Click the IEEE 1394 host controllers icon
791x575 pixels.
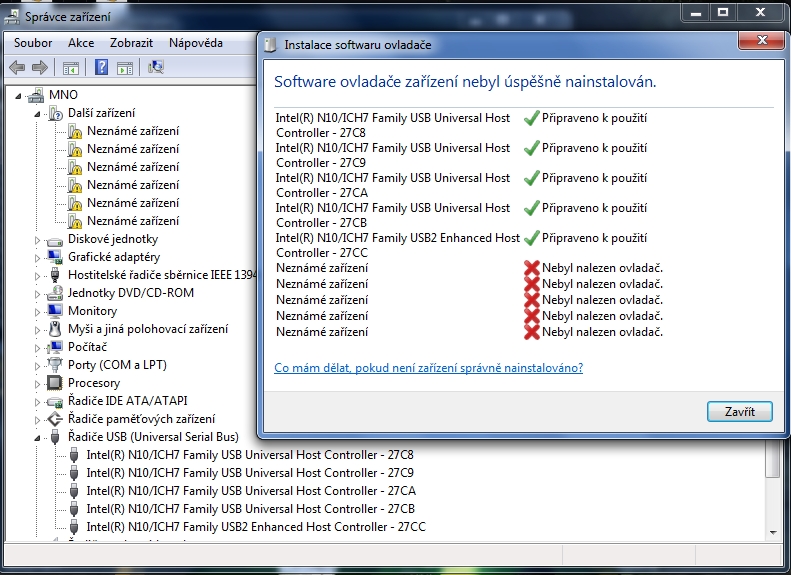(x=54, y=275)
